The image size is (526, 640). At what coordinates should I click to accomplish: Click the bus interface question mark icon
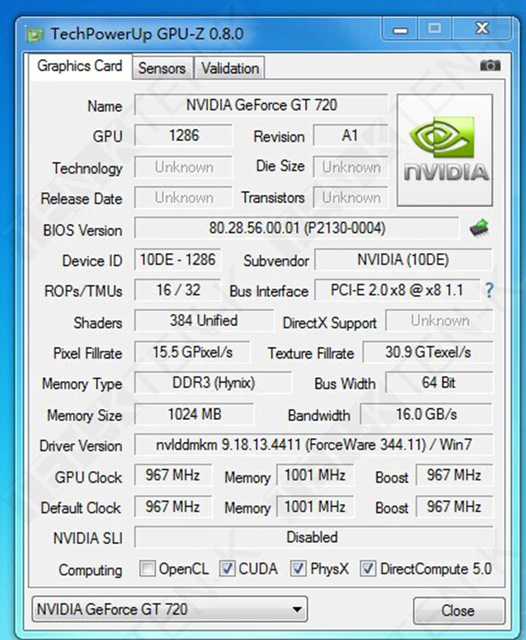click(x=489, y=290)
